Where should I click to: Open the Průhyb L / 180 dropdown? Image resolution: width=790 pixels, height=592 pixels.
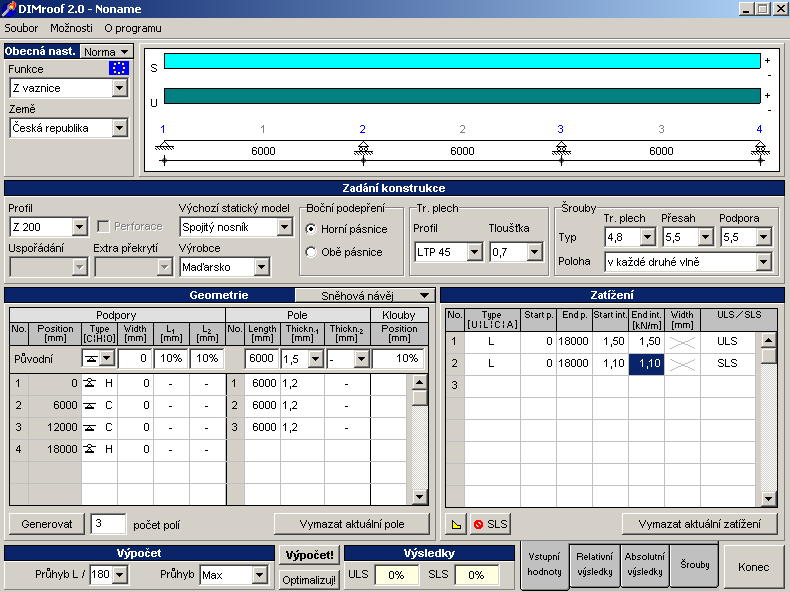pyautogui.click(x=120, y=574)
